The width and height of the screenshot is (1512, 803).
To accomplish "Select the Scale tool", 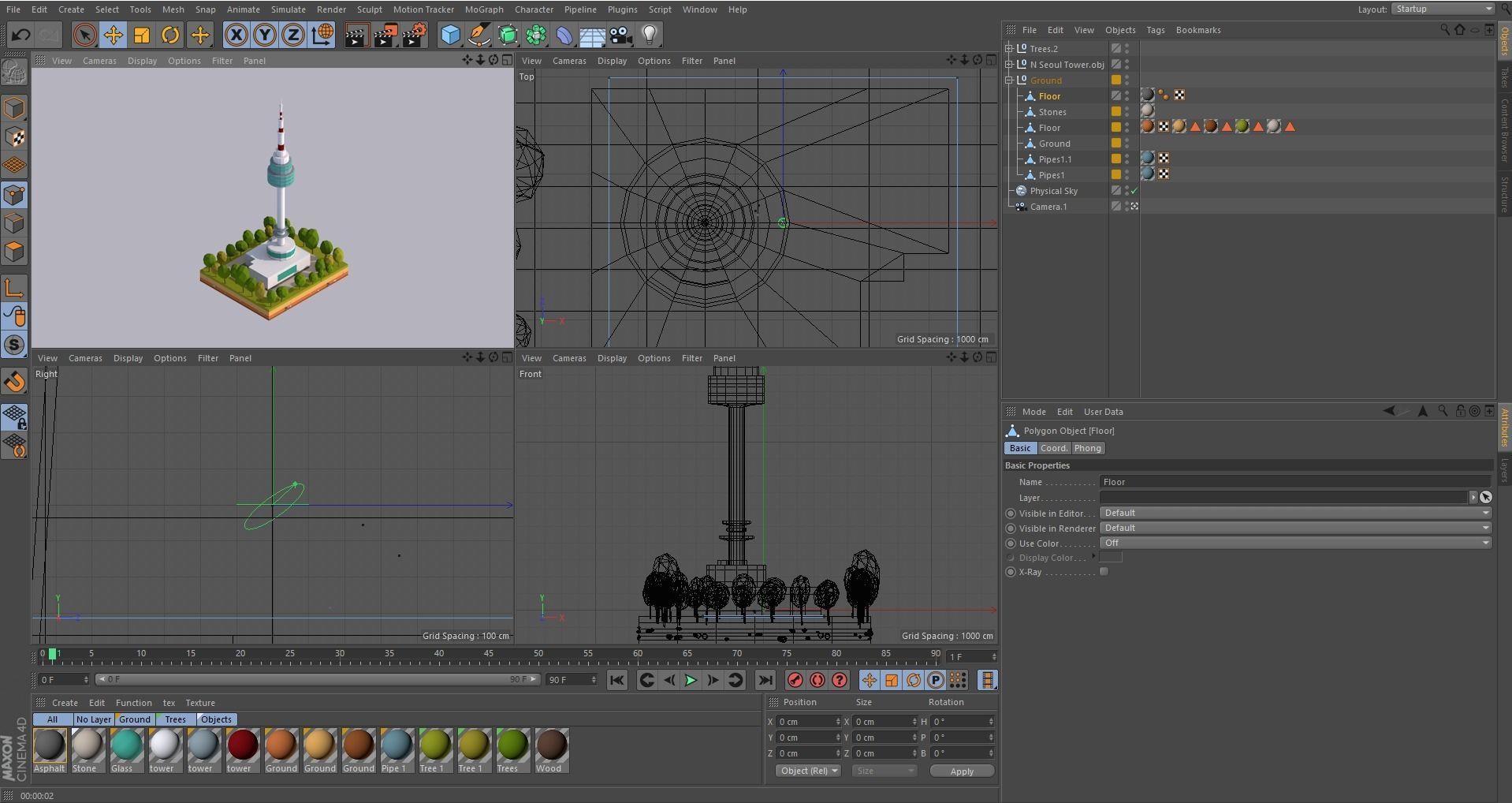I will tap(142, 35).
